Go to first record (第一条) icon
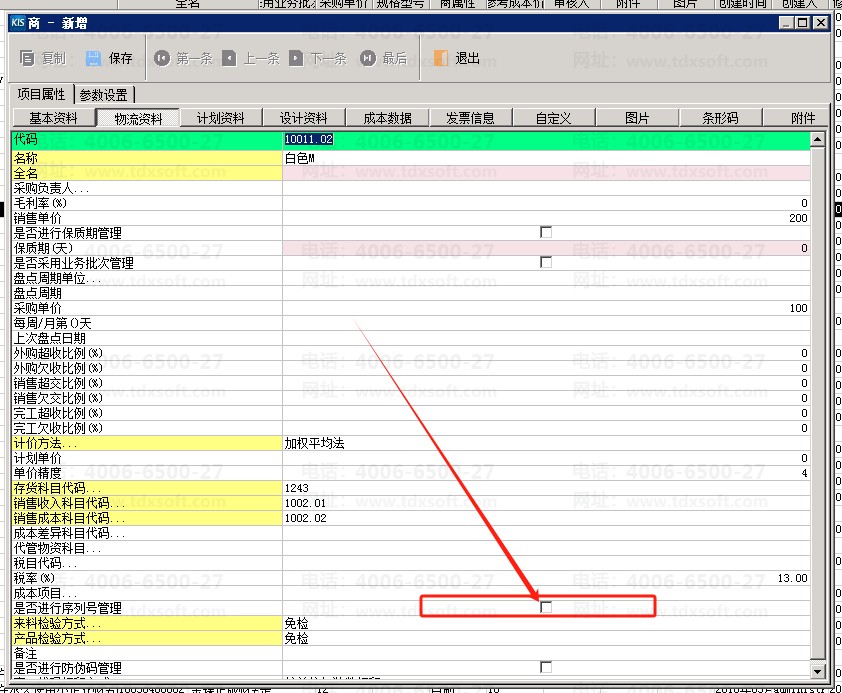This screenshot has height=693, width=842. click(162, 58)
